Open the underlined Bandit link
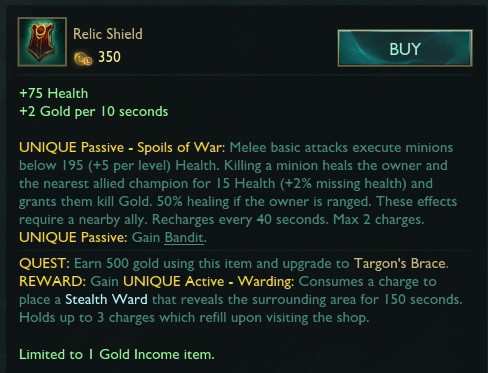 (184, 238)
